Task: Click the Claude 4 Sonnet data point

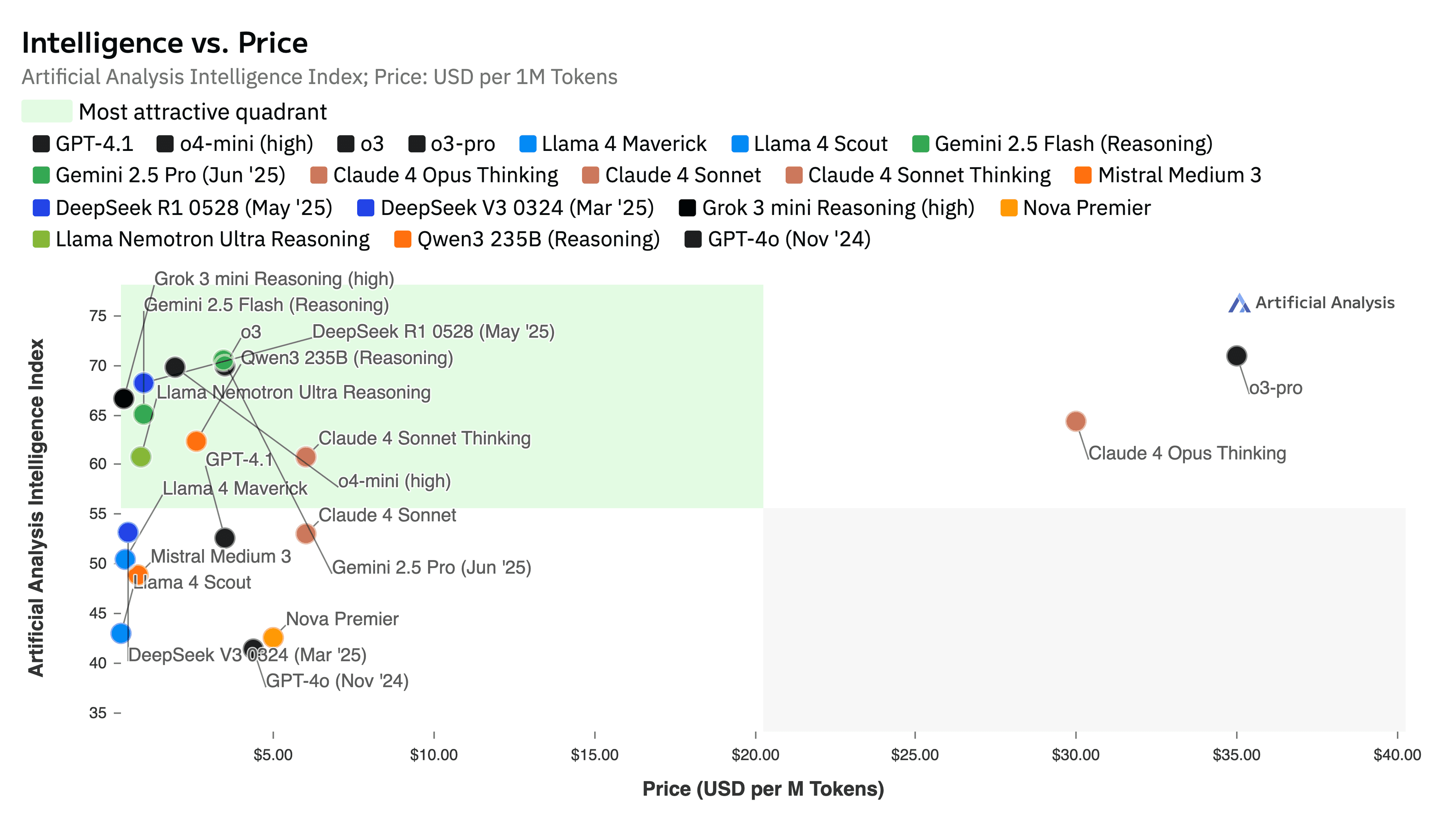Action: [306, 534]
